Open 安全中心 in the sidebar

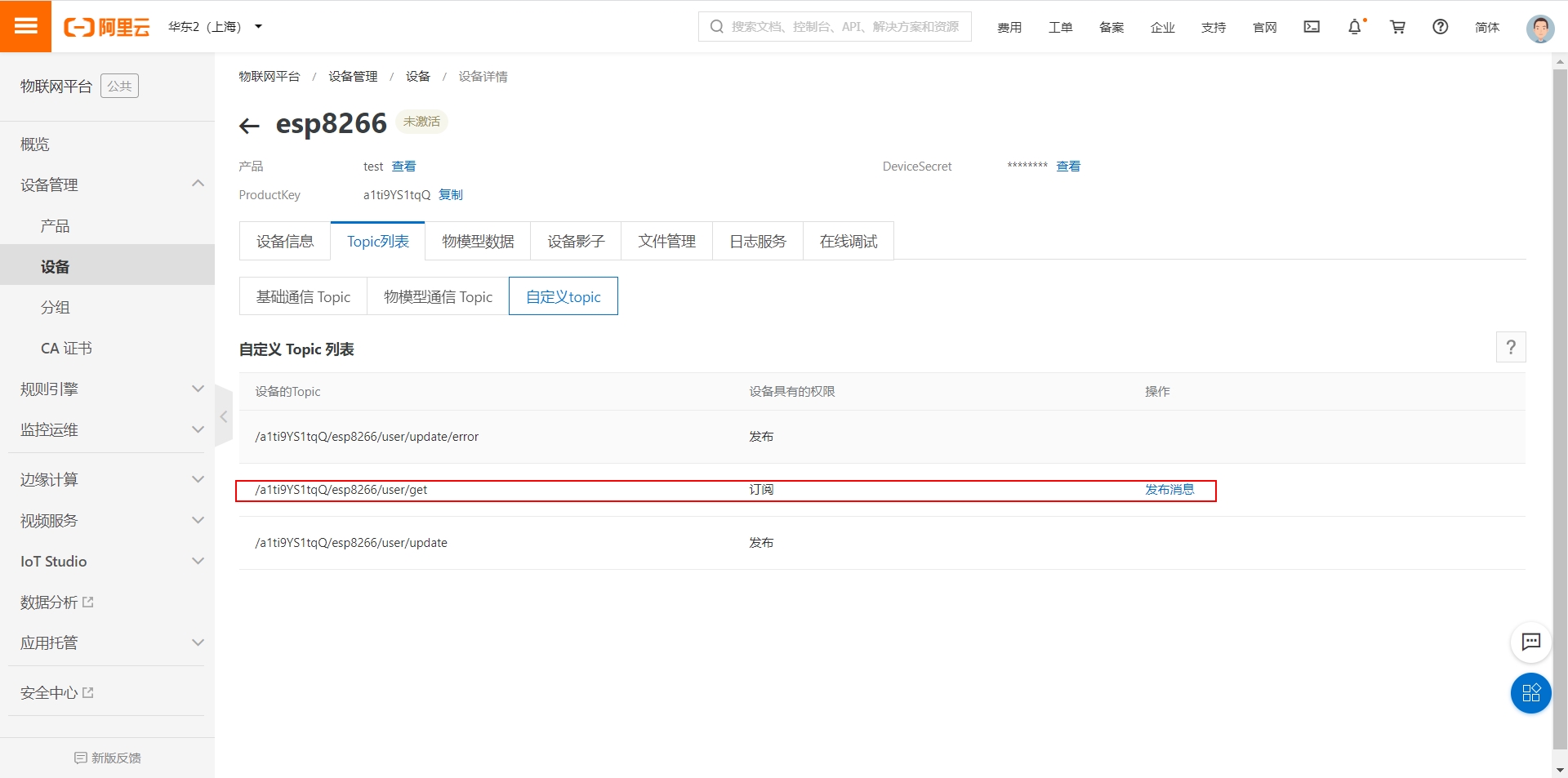pos(57,693)
